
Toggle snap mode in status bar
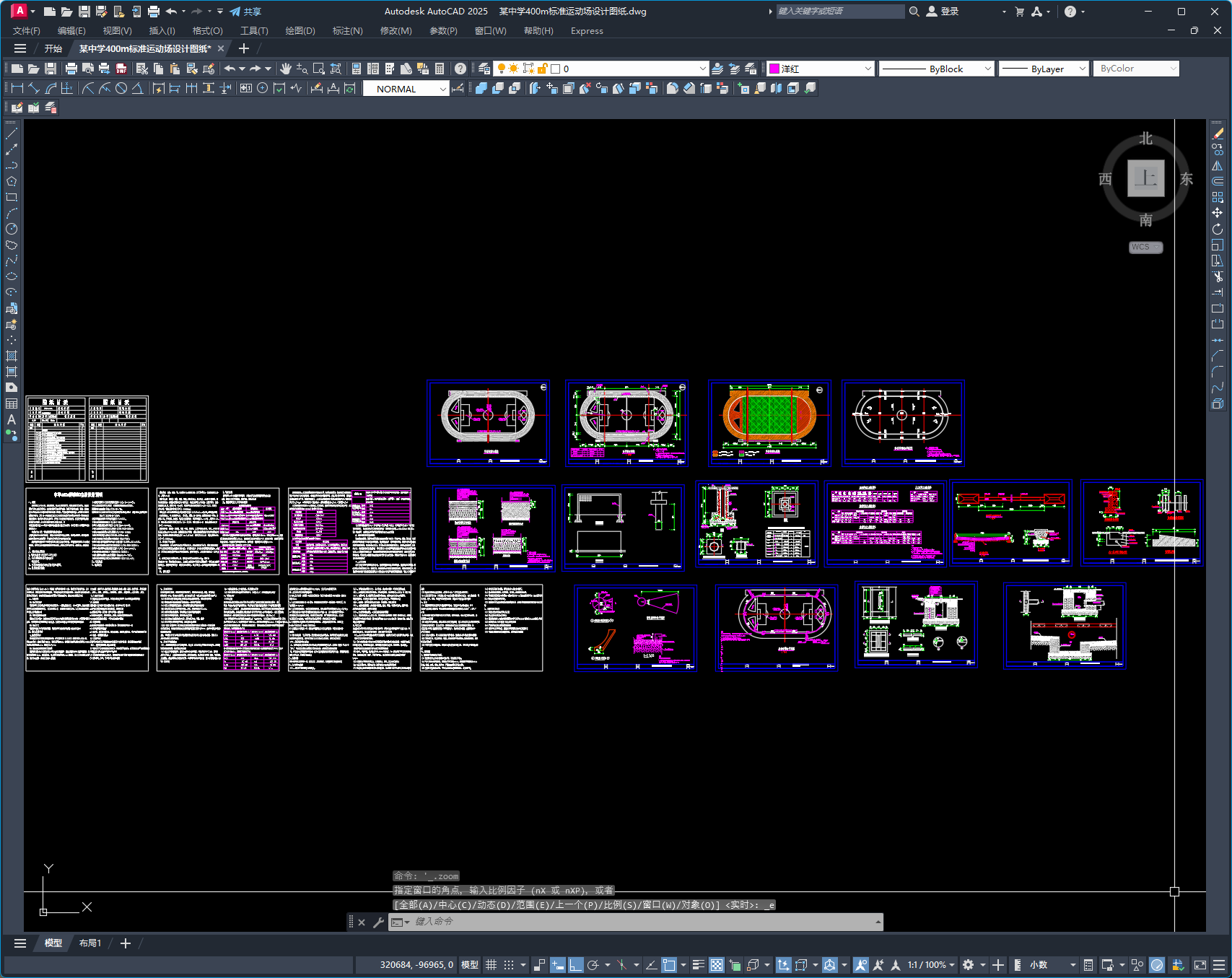coord(509,965)
